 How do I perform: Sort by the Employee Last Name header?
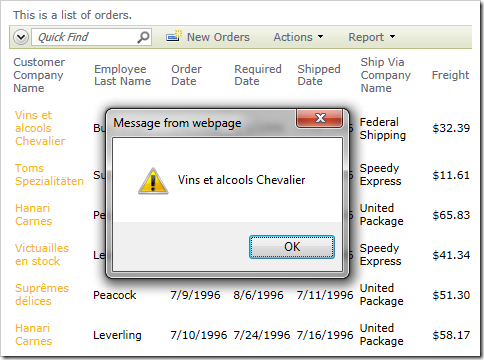click(x=123, y=75)
